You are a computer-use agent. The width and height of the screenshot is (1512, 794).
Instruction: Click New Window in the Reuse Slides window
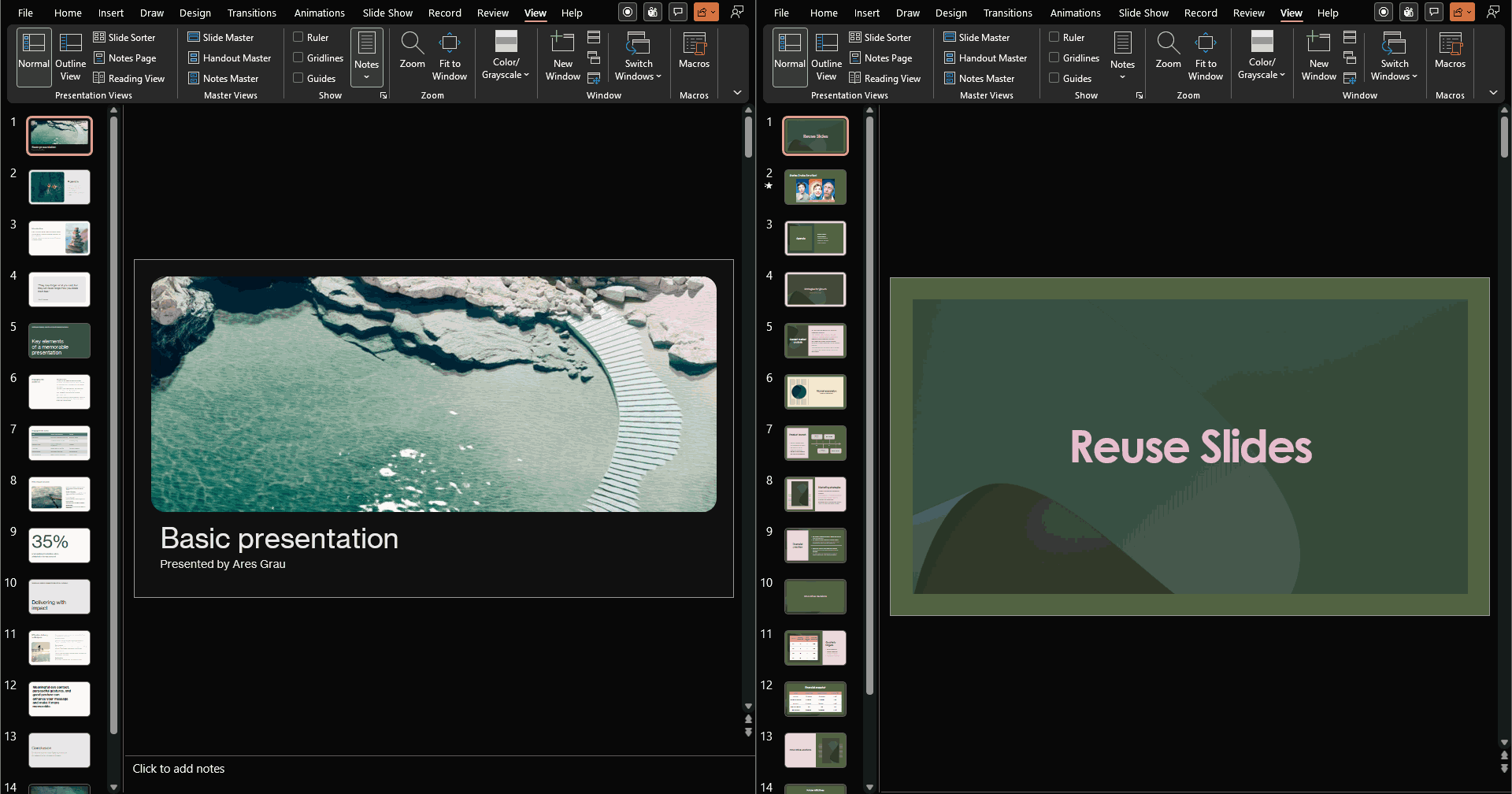[x=1318, y=57]
